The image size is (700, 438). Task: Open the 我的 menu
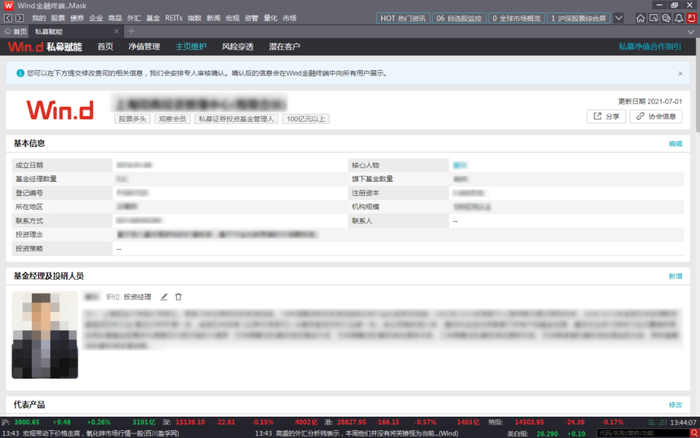[x=39, y=18]
